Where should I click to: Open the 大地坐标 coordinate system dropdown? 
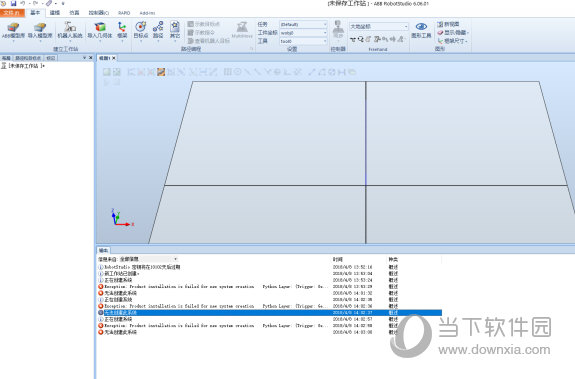coord(378,26)
